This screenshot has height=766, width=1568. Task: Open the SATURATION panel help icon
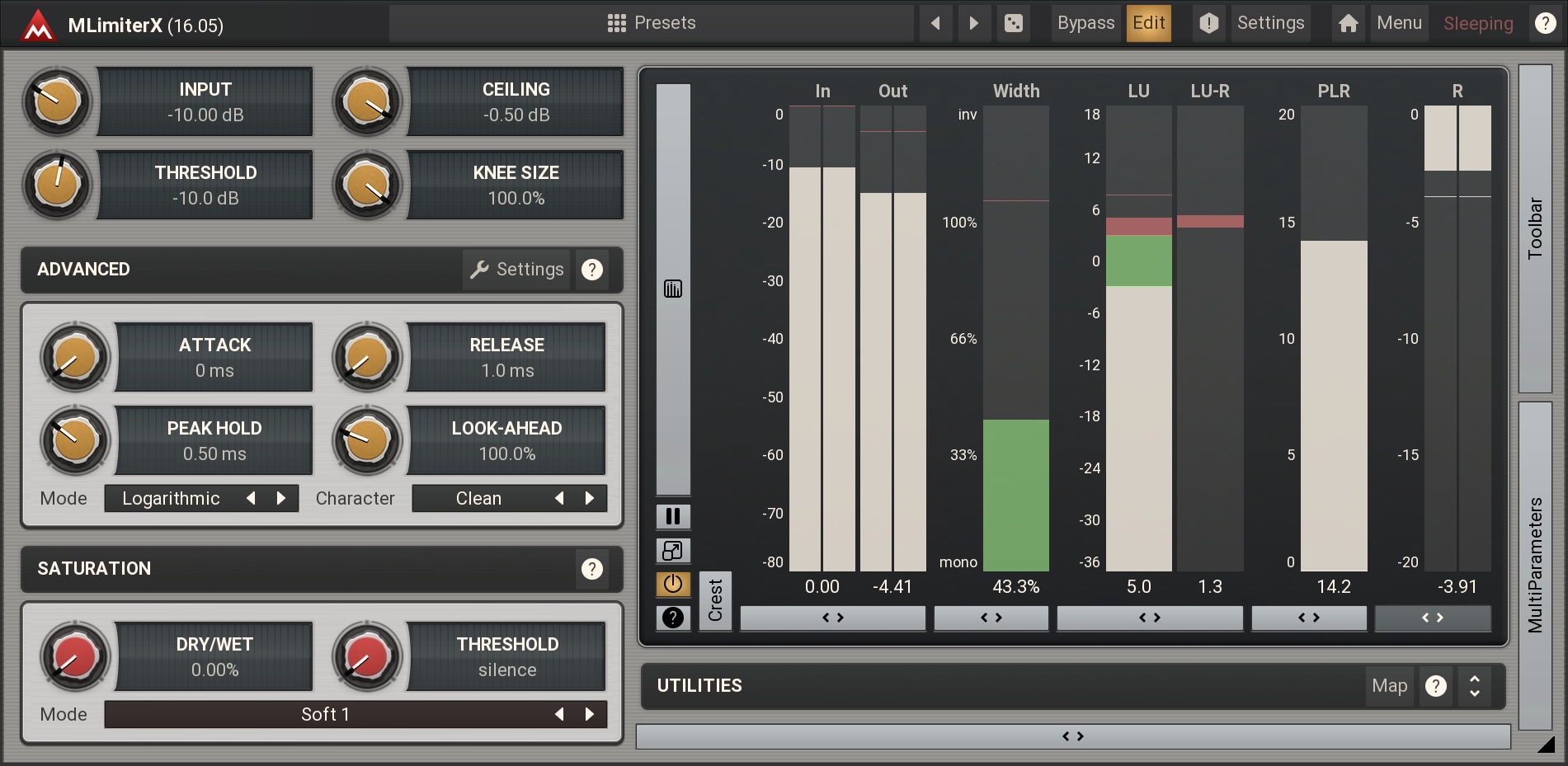point(592,569)
